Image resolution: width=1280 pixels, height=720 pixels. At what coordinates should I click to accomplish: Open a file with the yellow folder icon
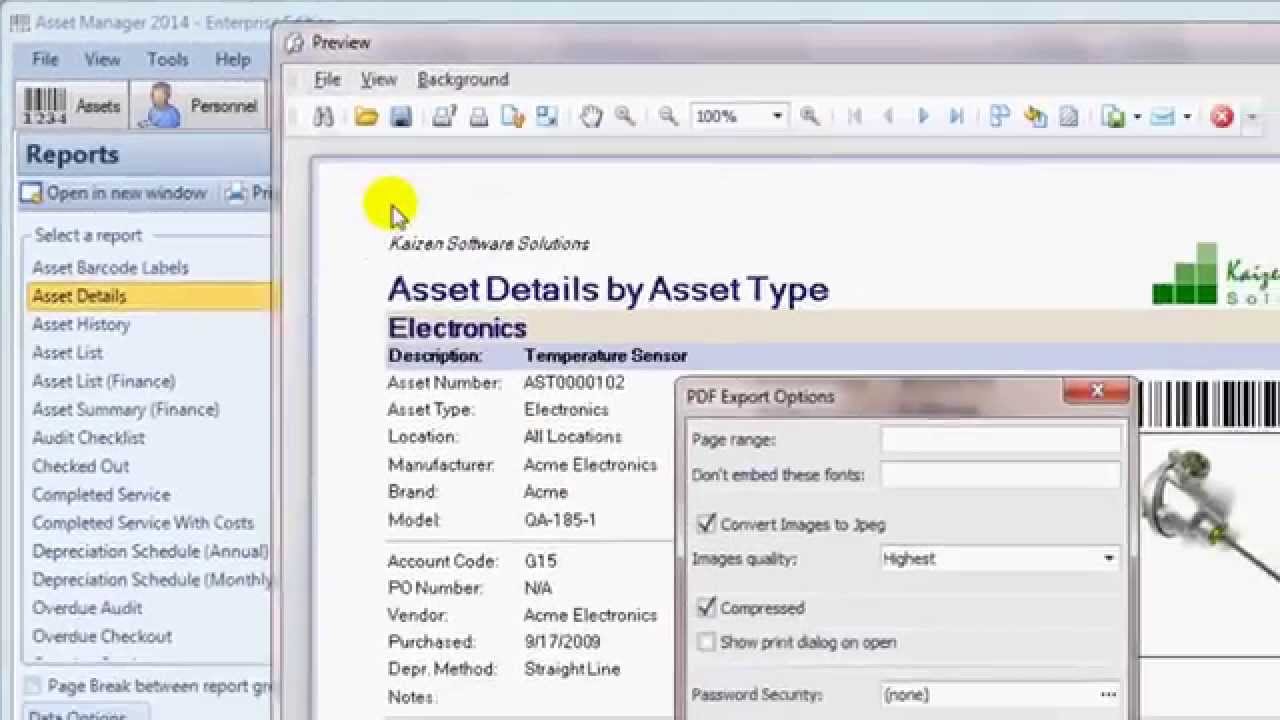(x=366, y=117)
